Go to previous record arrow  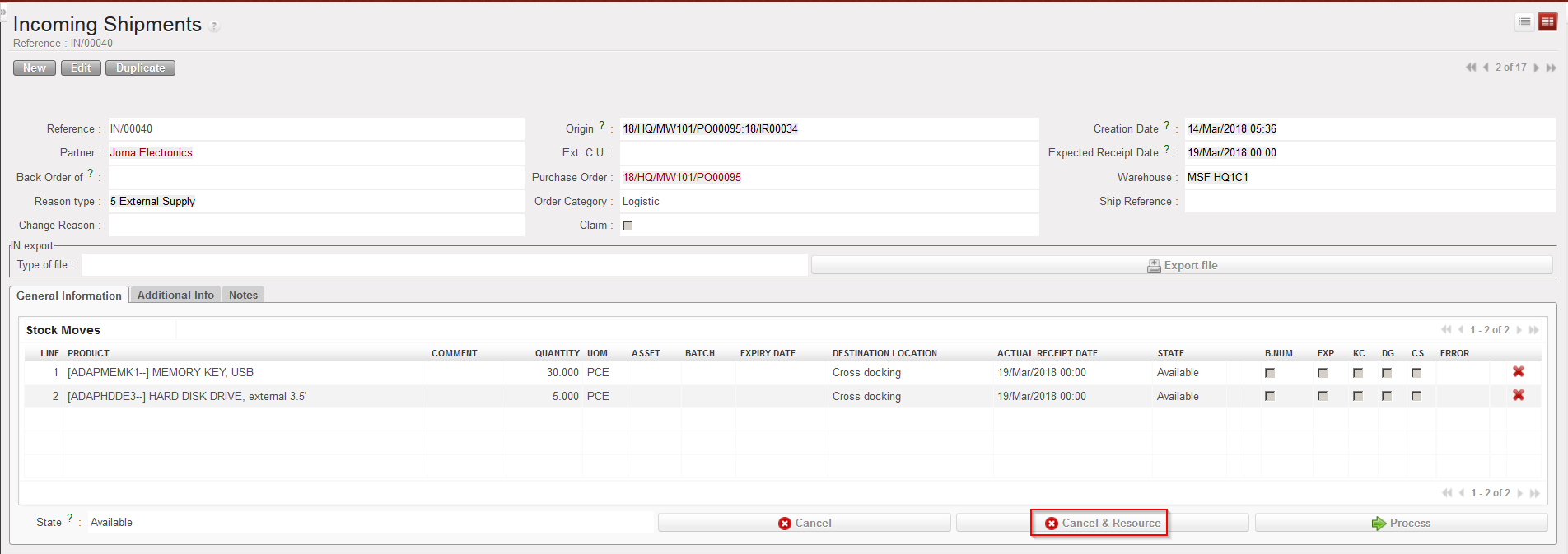click(x=1486, y=68)
